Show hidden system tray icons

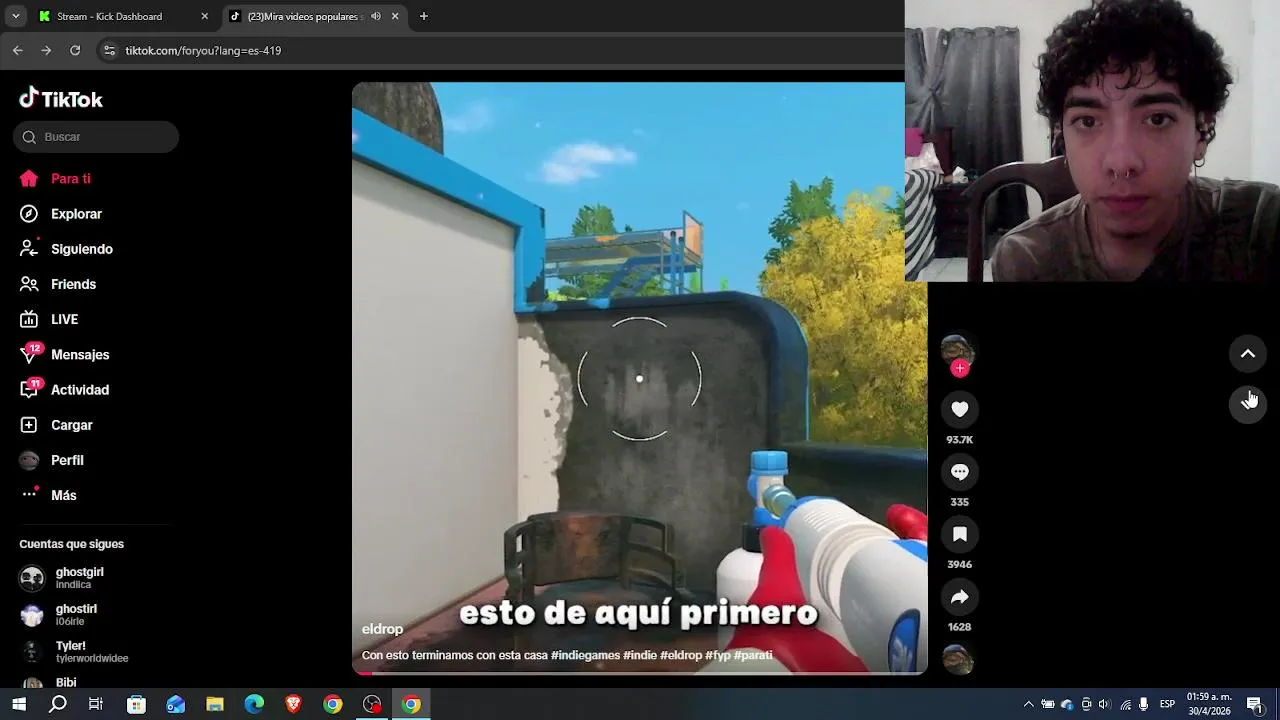[1028, 704]
